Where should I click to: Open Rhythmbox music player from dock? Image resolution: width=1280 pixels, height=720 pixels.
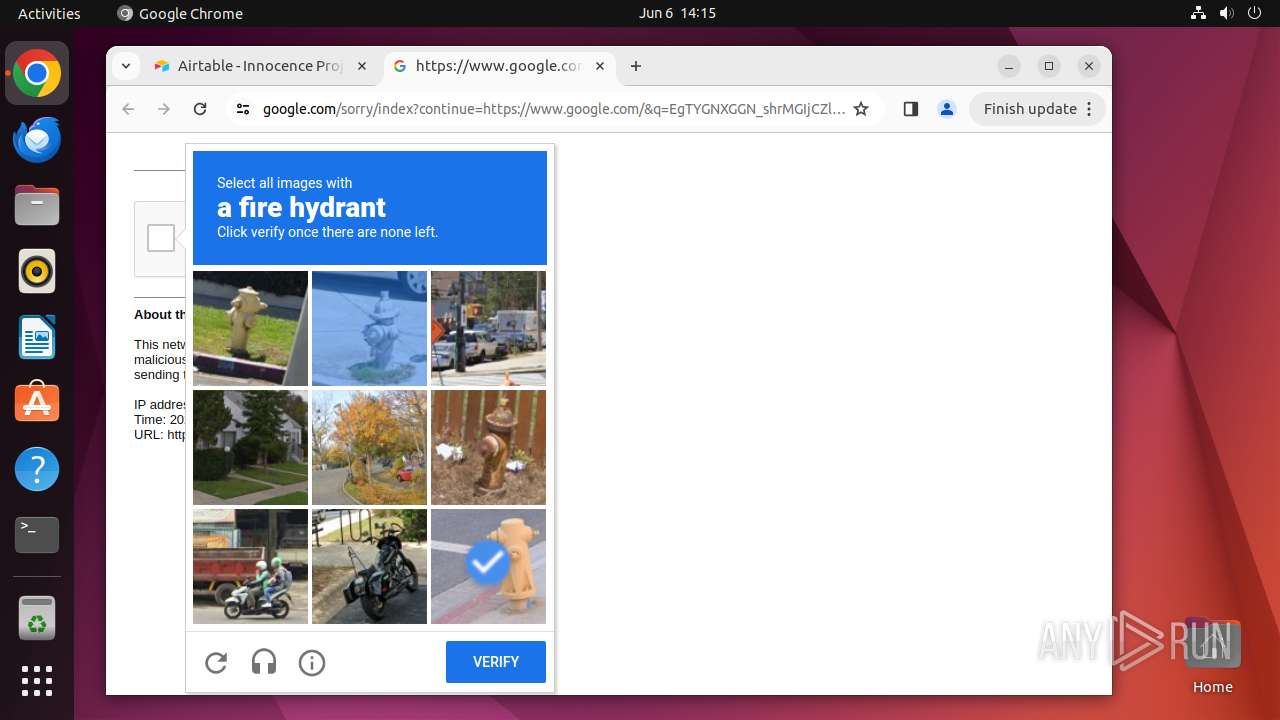(x=37, y=272)
